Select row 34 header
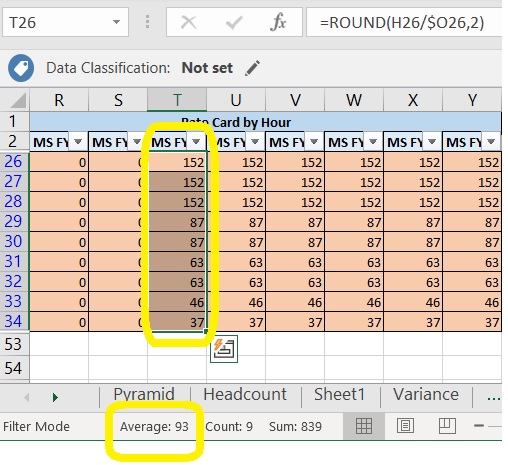Image resolution: width=508 pixels, height=465 pixels. [x=15, y=322]
